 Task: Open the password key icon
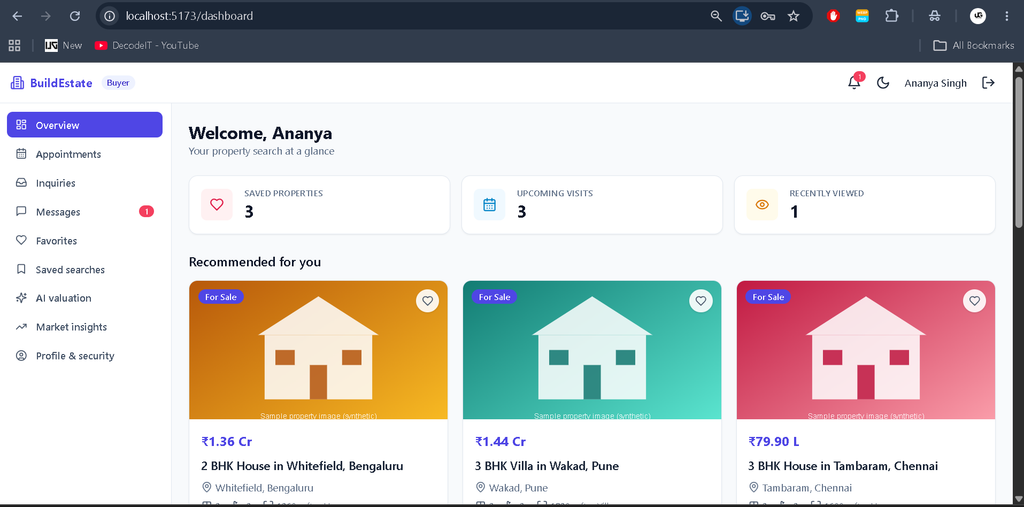(768, 16)
